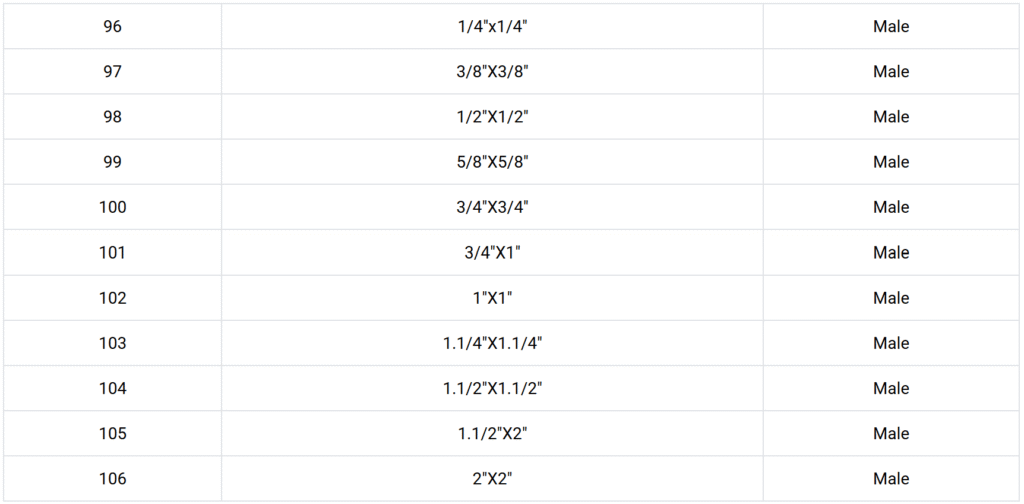Select the 5/8"X5/8" size cell

tap(492, 162)
